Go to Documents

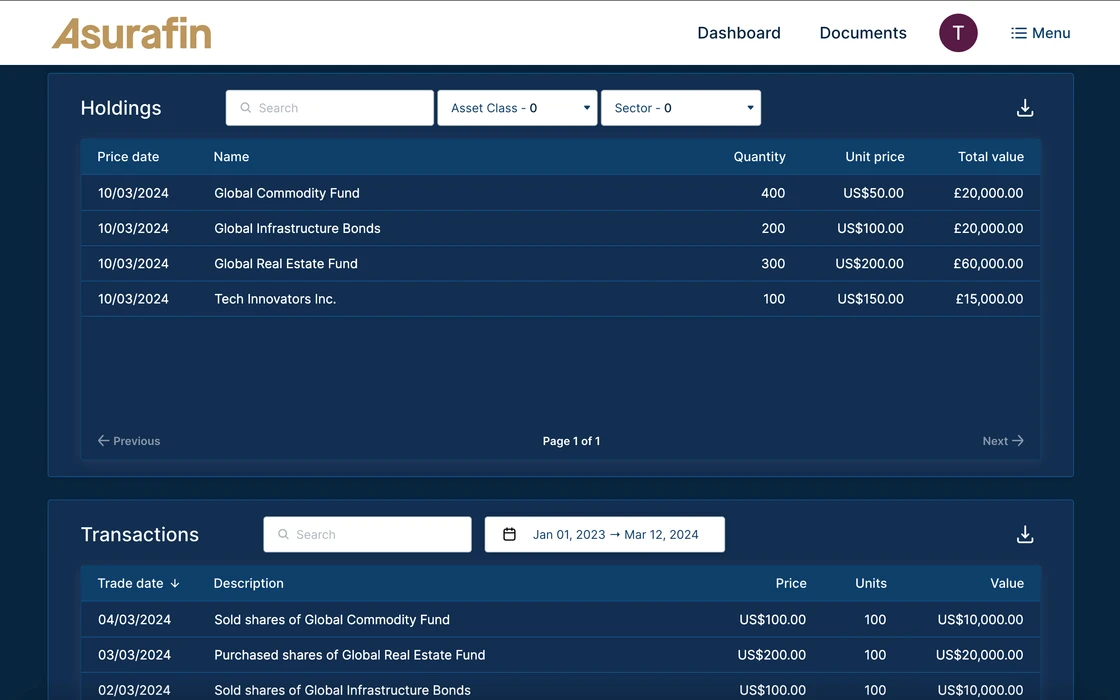863,33
